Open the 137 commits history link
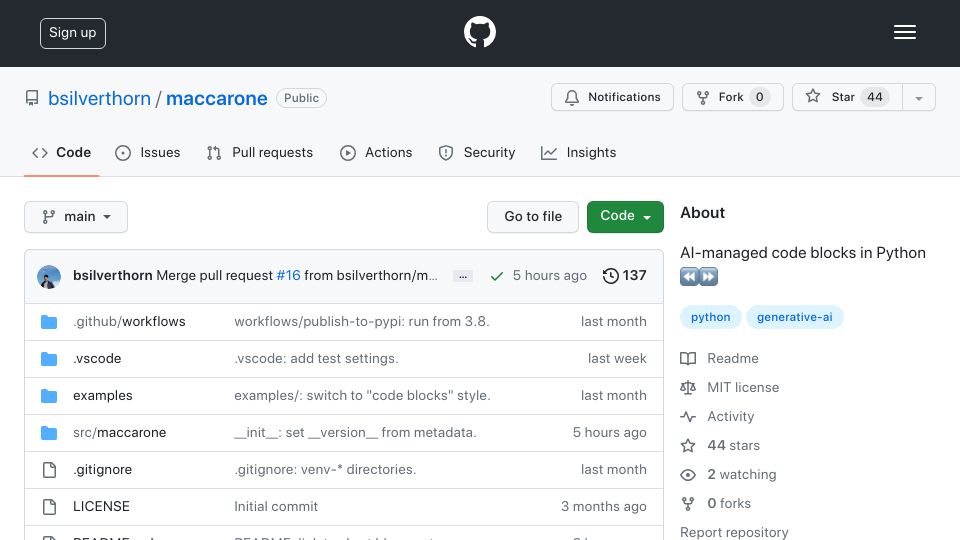 tap(624, 276)
